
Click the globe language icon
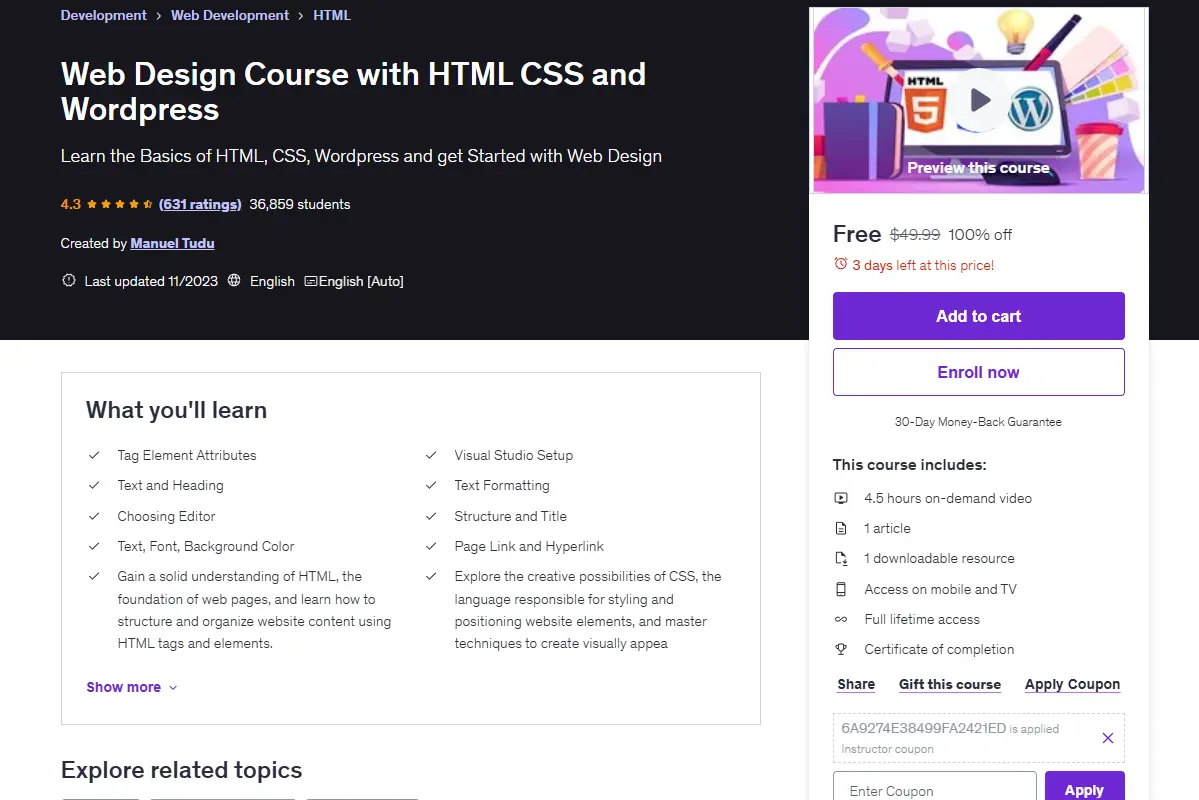pos(234,281)
